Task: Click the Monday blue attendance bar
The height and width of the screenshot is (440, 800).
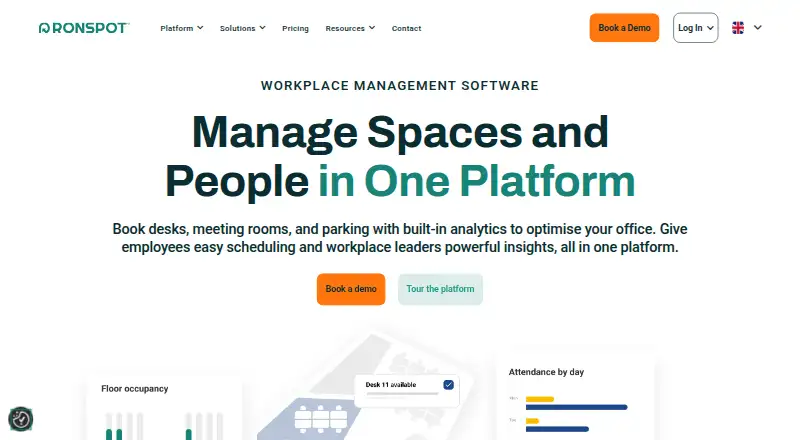Action: tap(577, 407)
